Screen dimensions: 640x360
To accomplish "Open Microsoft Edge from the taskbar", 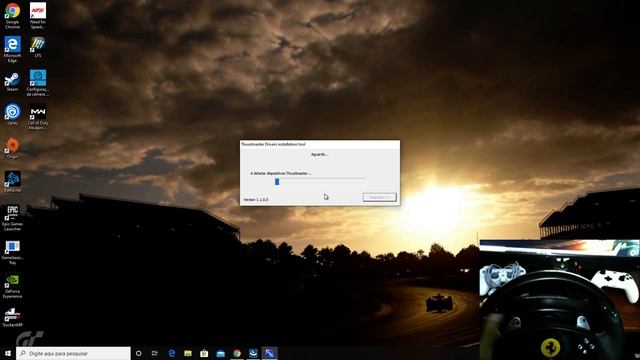I will [171, 353].
